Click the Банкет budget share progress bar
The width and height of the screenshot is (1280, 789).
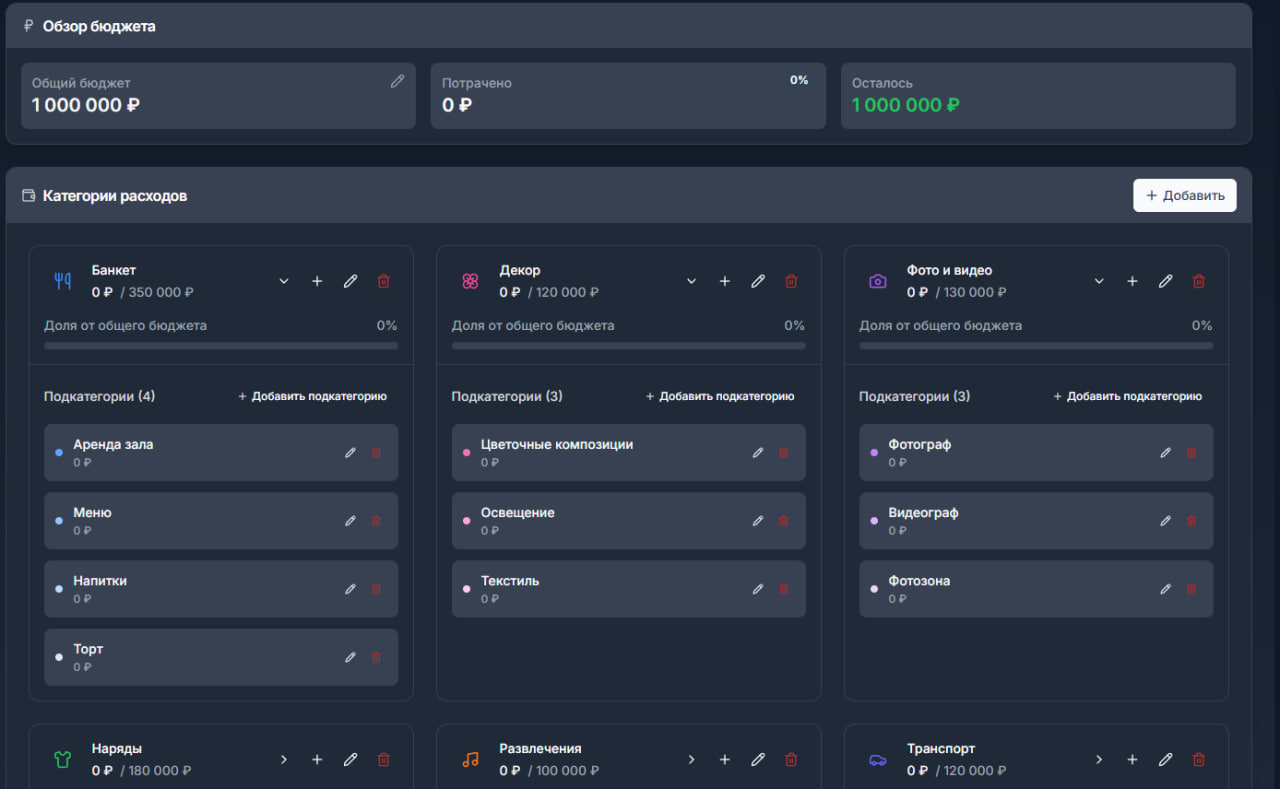pyautogui.click(x=221, y=346)
